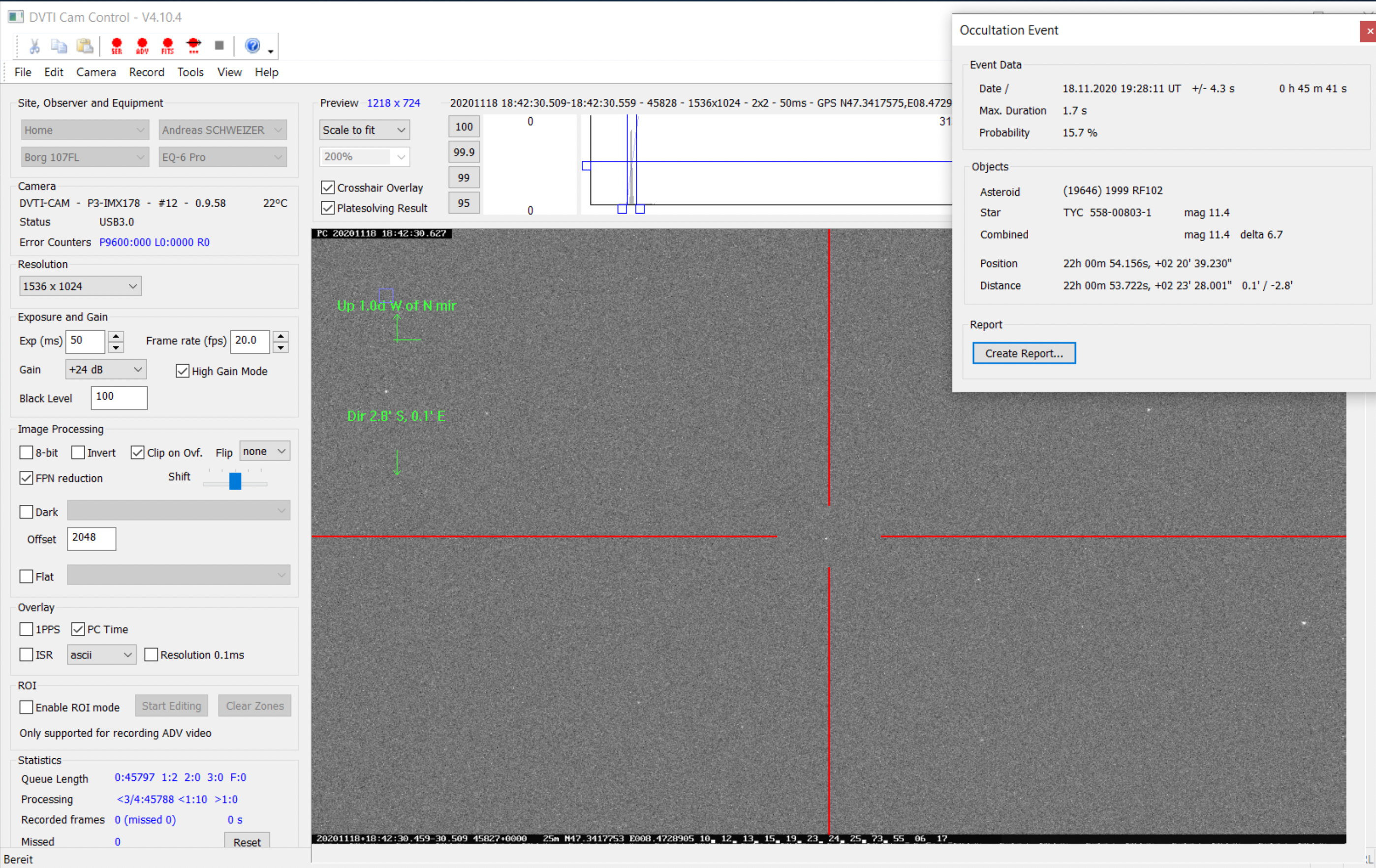This screenshot has height=868, width=1376.
Task: Start FITS recording from toolbar
Action: pos(167,46)
